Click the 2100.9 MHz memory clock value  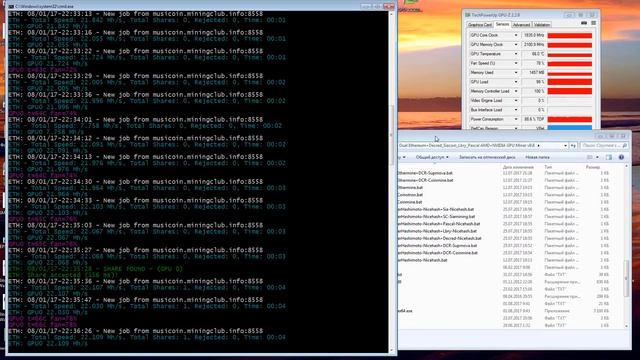click(533, 45)
